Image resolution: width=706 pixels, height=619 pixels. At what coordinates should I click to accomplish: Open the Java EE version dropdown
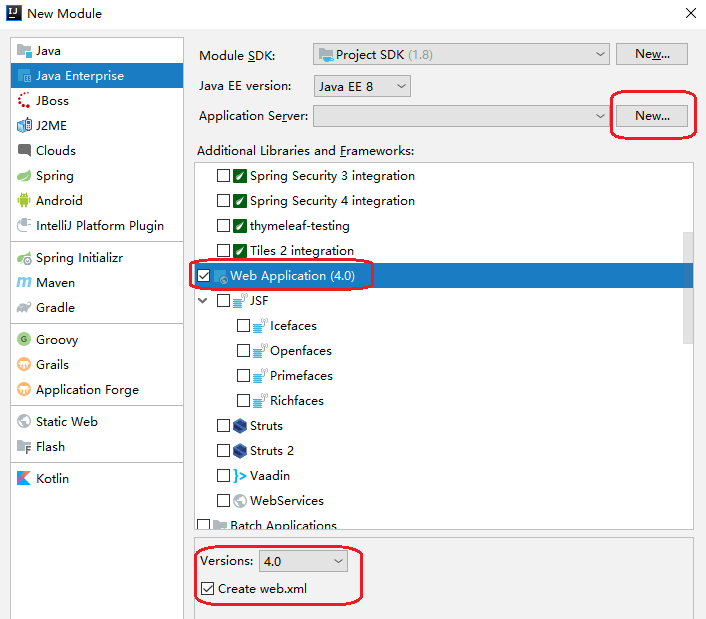coord(362,87)
